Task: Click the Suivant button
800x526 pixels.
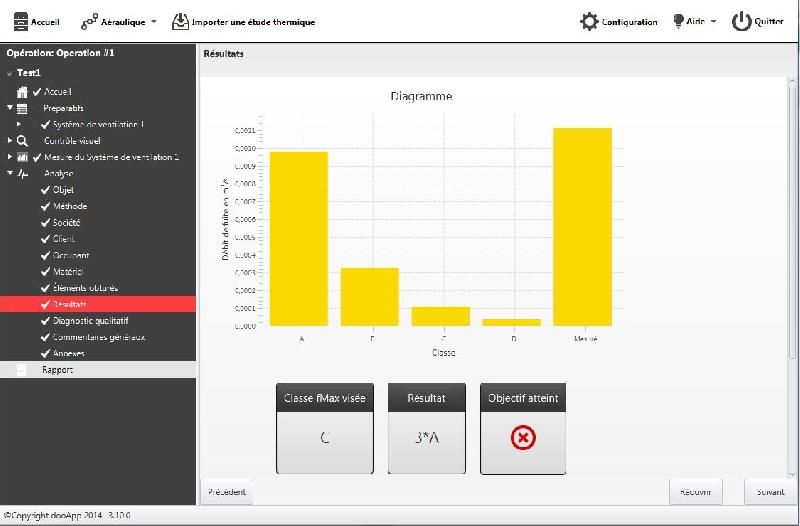Action: click(770, 492)
